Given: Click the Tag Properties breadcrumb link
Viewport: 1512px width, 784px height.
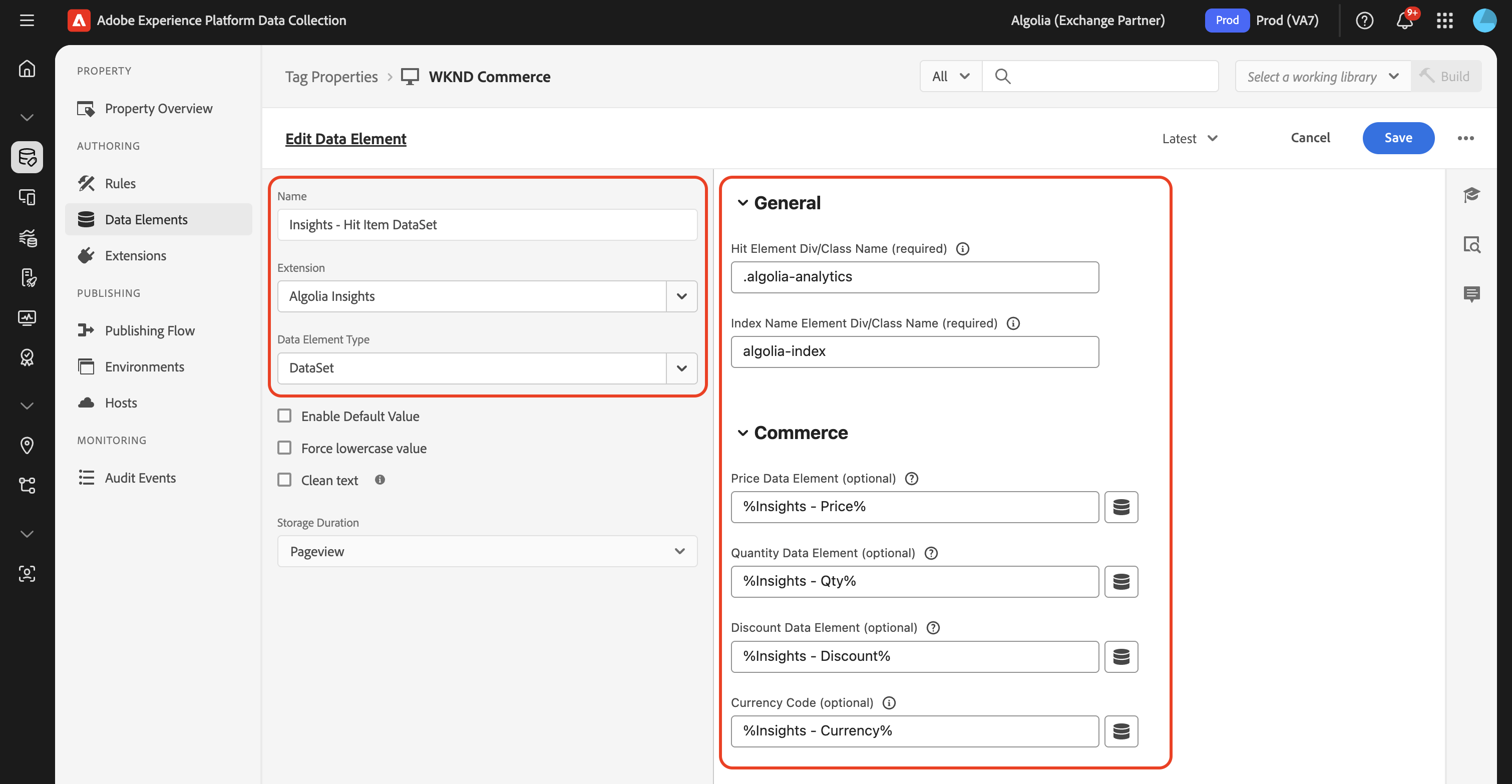Looking at the screenshot, I should click(x=331, y=77).
